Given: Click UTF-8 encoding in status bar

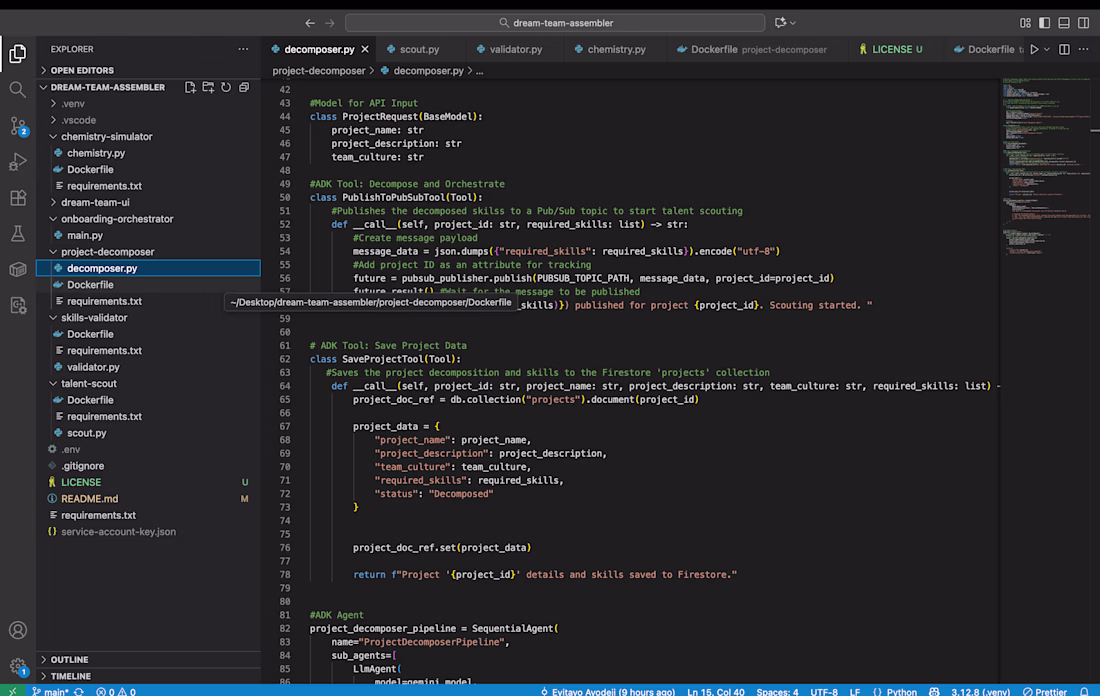Looking at the screenshot, I should pyautogui.click(x=824, y=691).
